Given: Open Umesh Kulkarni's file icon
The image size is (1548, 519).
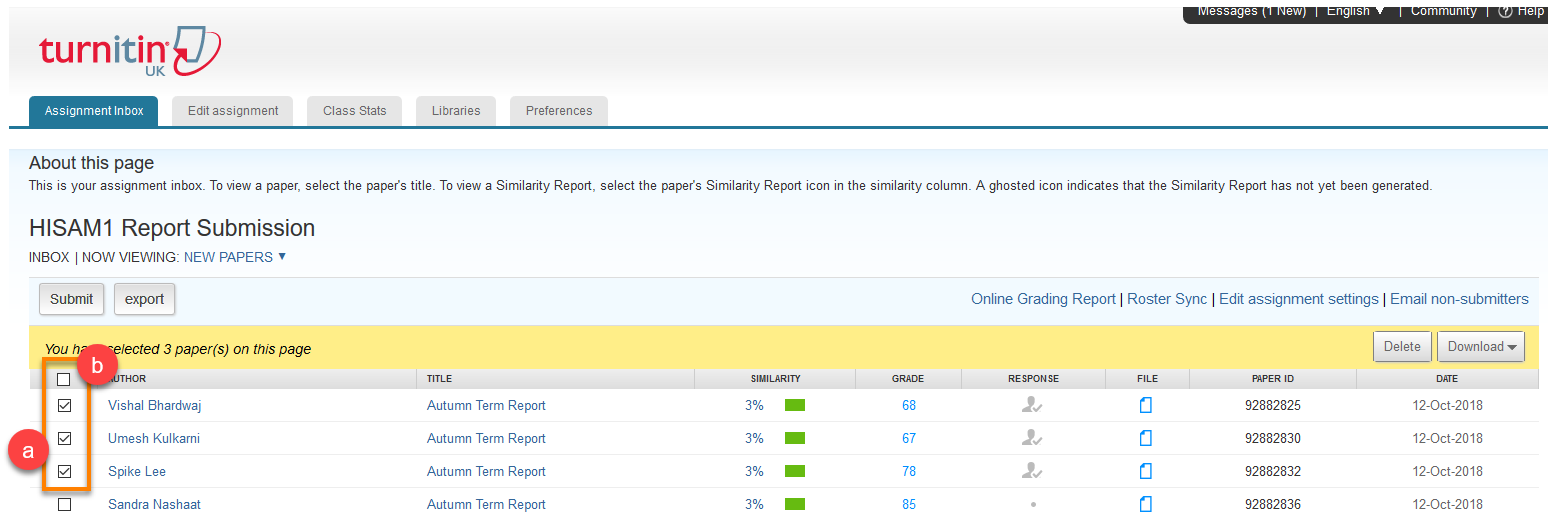Looking at the screenshot, I should 1146,438.
